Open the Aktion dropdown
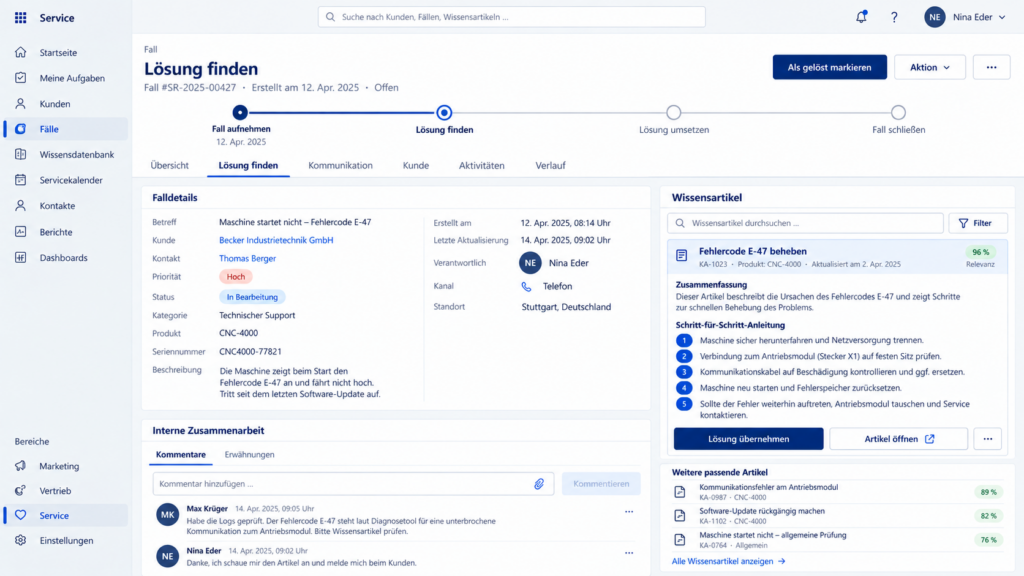This screenshot has width=1024, height=576. coord(929,67)
